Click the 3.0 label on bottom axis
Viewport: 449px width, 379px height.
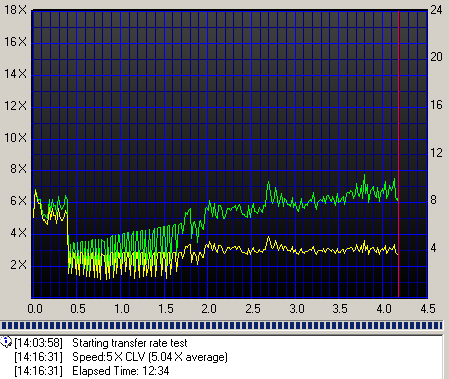point(297,308)
